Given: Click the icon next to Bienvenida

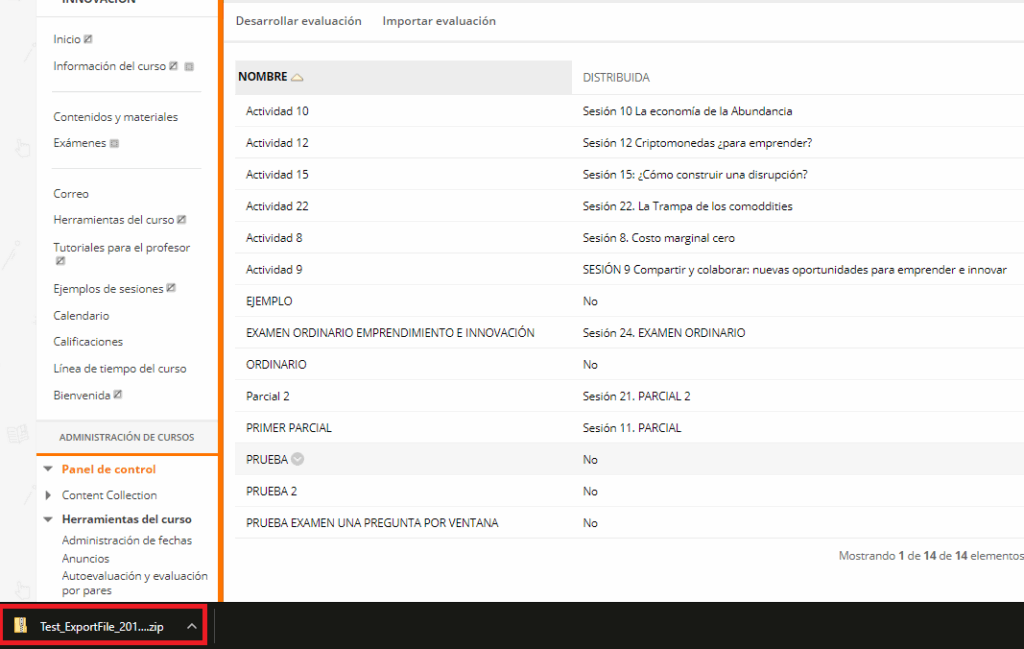Looking at the screenshot, I should [118, 395].
